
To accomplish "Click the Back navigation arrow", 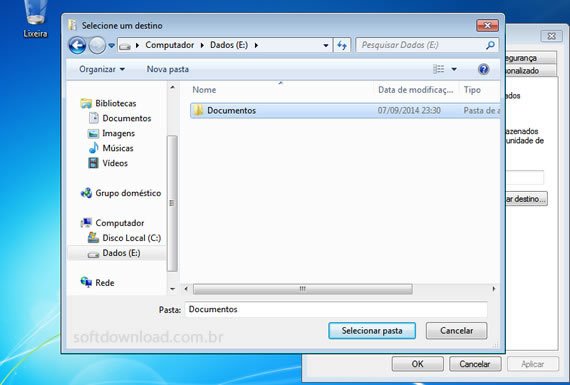I will (77, 45).
